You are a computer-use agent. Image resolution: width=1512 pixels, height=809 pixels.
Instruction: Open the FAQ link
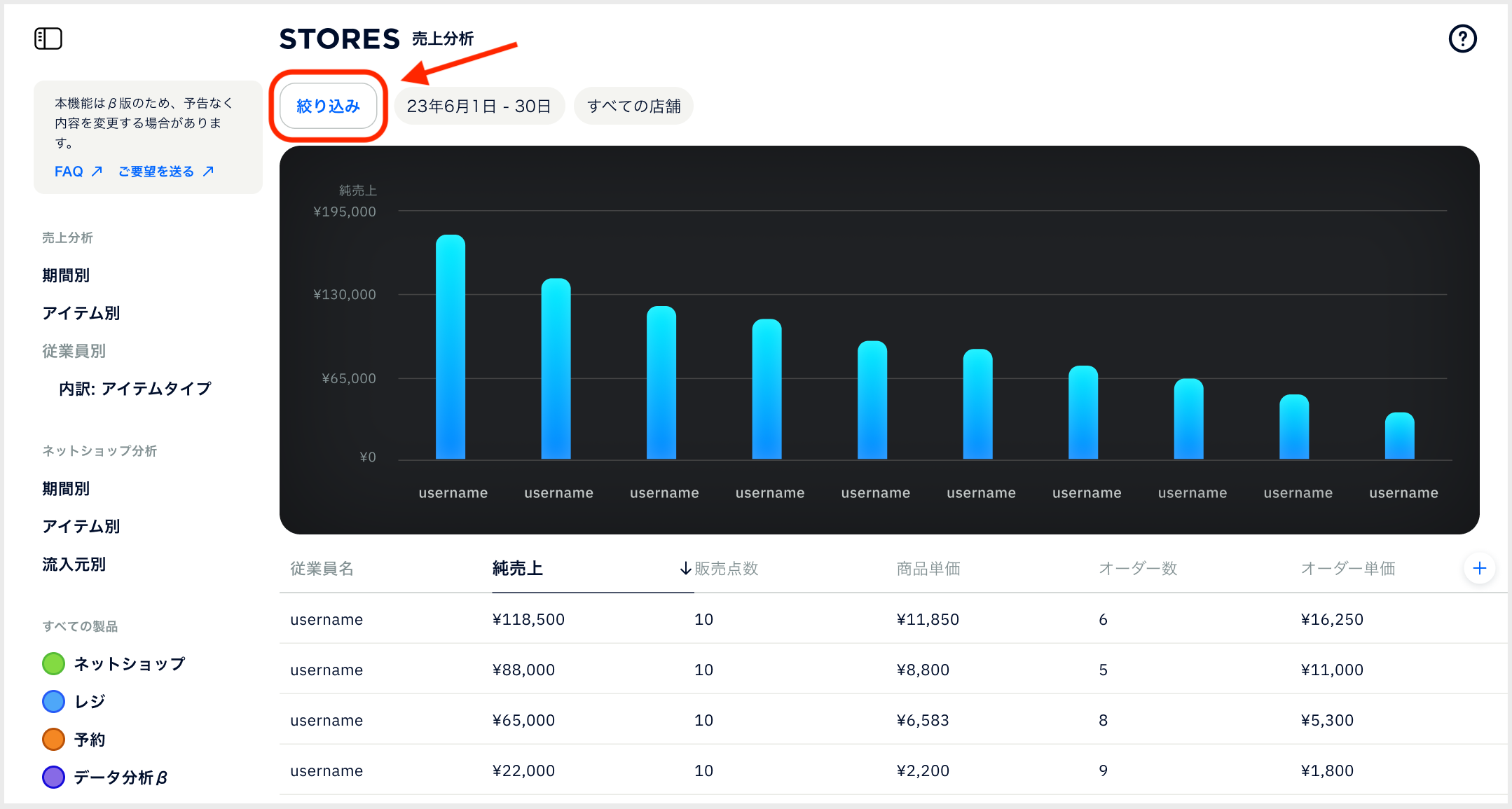(x=69, y=172)
